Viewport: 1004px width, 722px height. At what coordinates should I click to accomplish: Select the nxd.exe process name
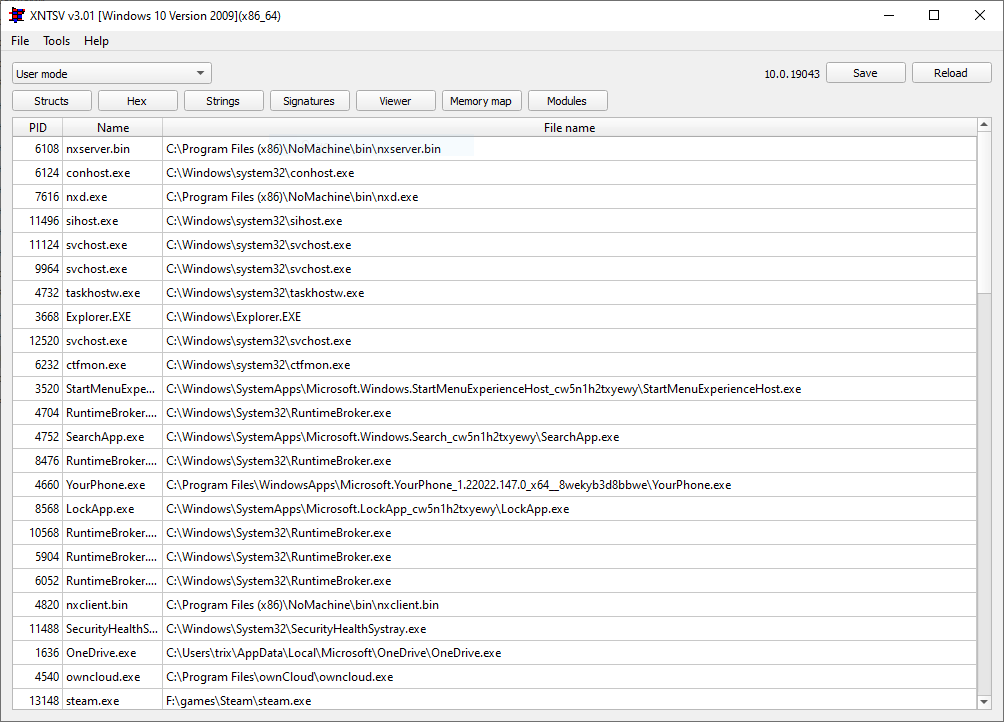point(86,197)
